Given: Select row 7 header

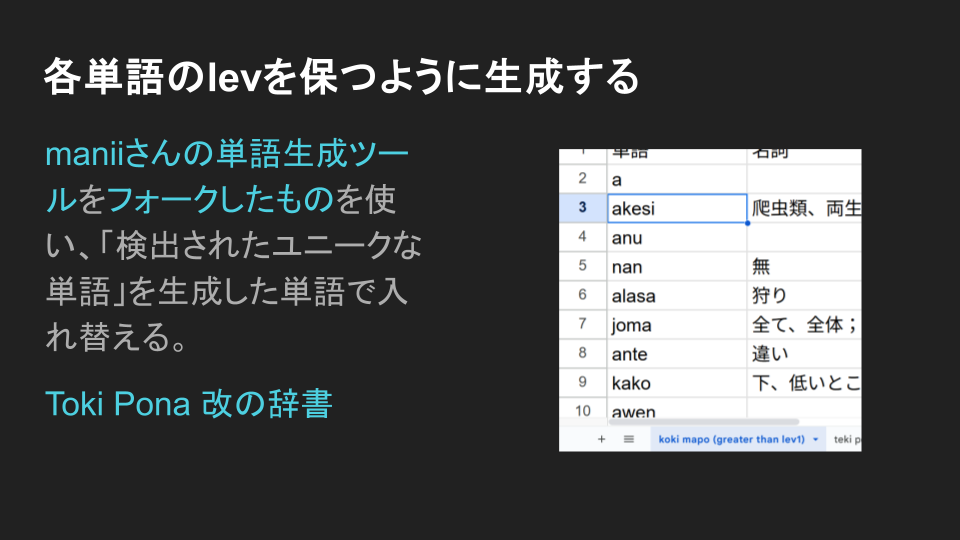Looking at the screenshot, I should (x=582, y=324).
